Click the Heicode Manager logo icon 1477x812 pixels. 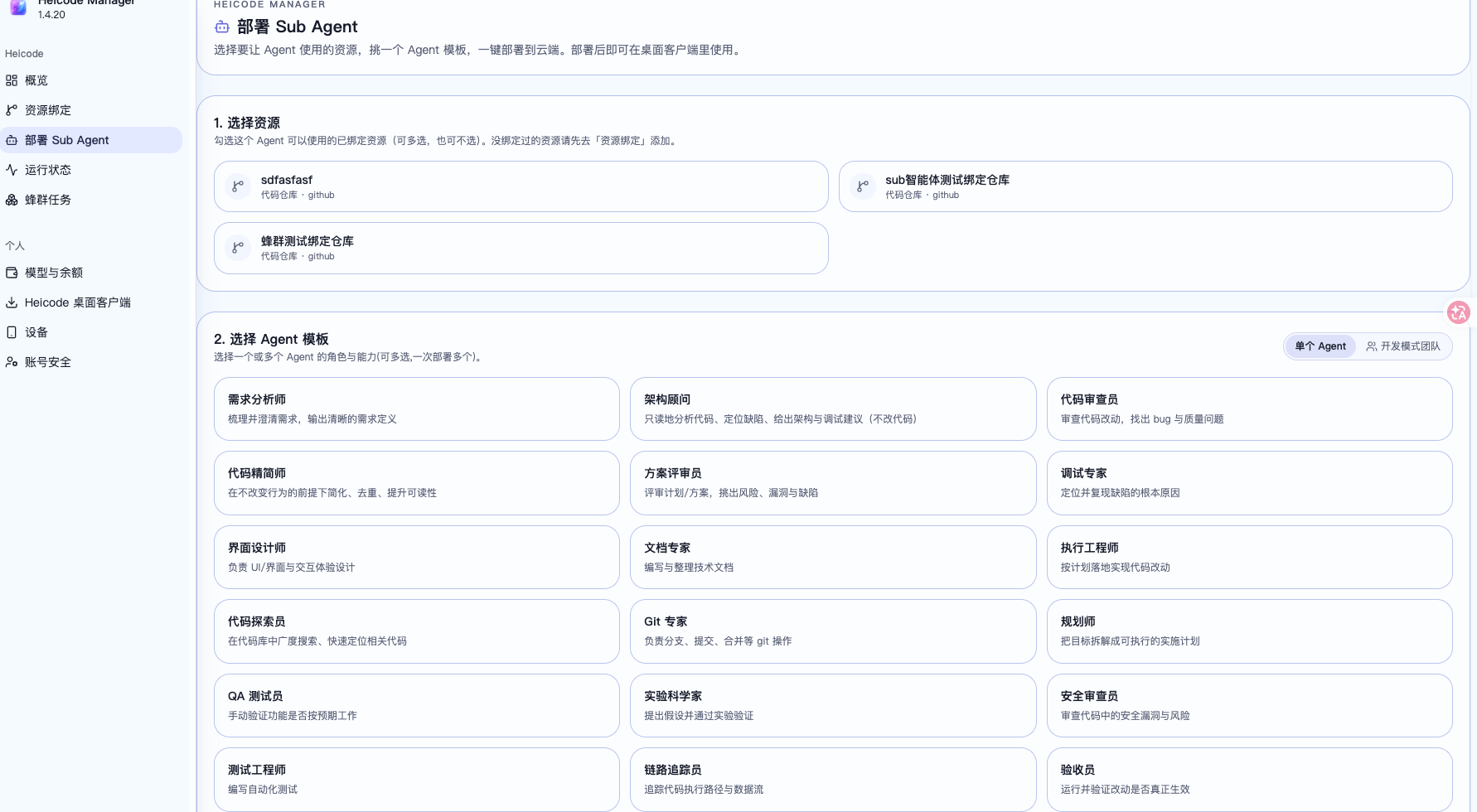pos(18,7)
